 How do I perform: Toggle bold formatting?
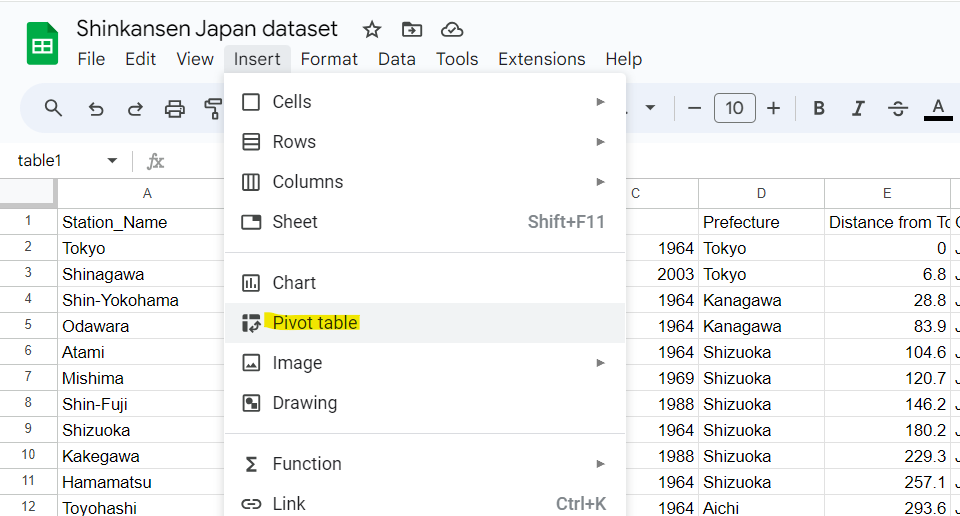tap(819, 108)
